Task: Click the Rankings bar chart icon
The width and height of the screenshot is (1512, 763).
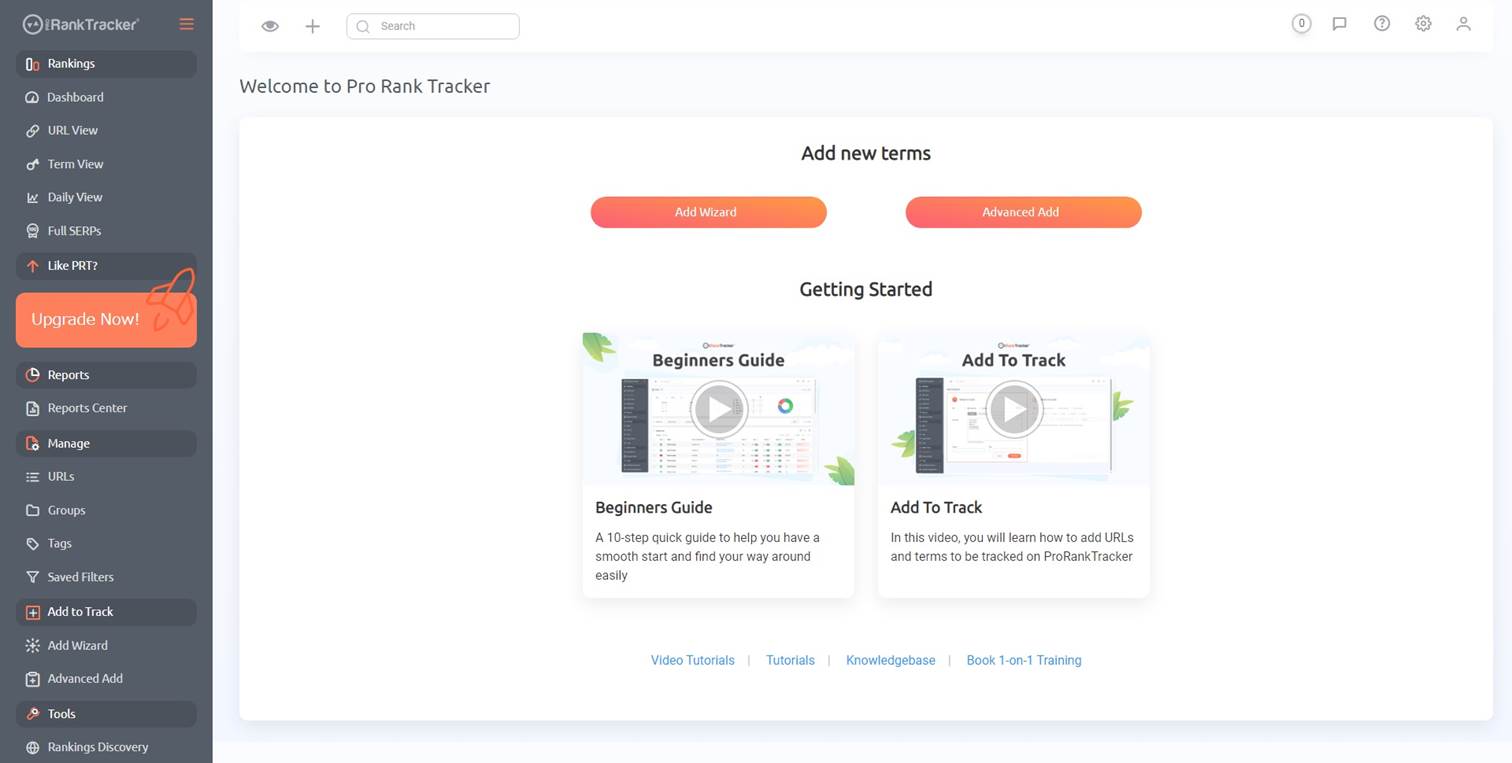Action: coord(33,64)
